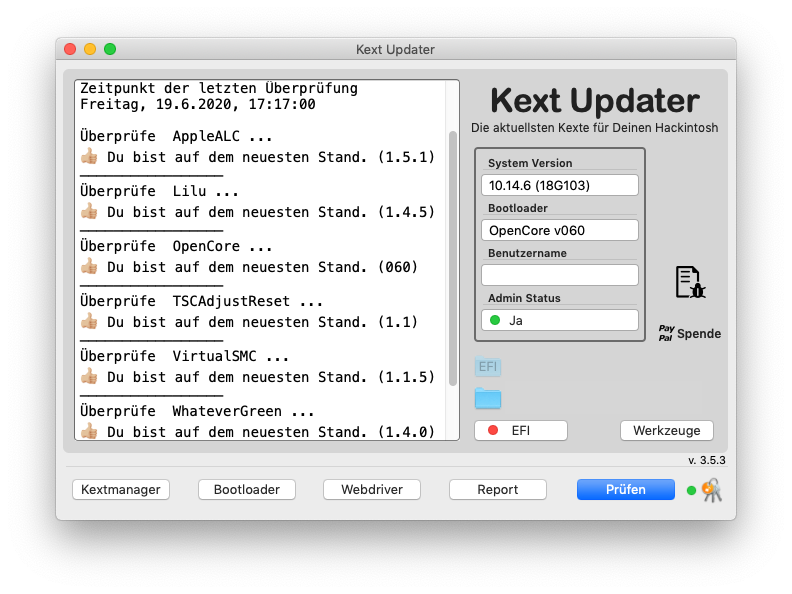
Task: Start the check with Prüfen button
Action: (626, 489)
